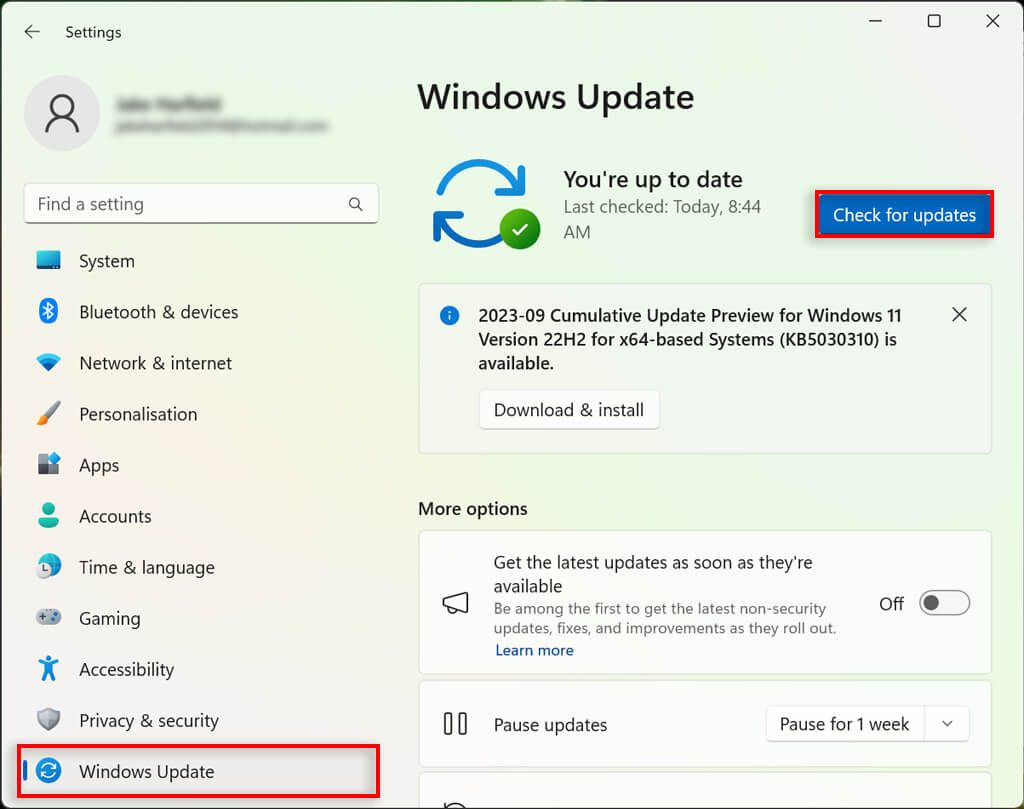Go back with the Settings back arrow
The height and width of the screenshot is (809, 1024).
(32, 31)
